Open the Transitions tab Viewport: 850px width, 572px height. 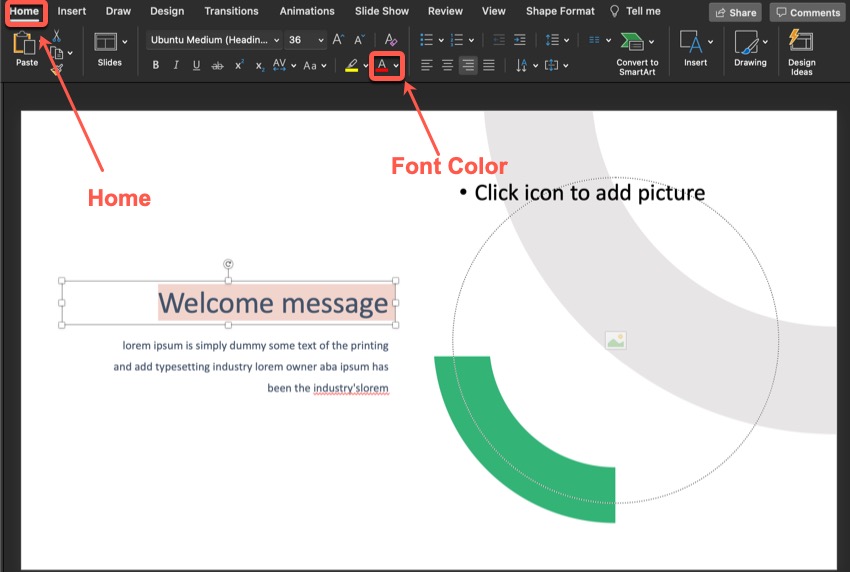[231, 11]
